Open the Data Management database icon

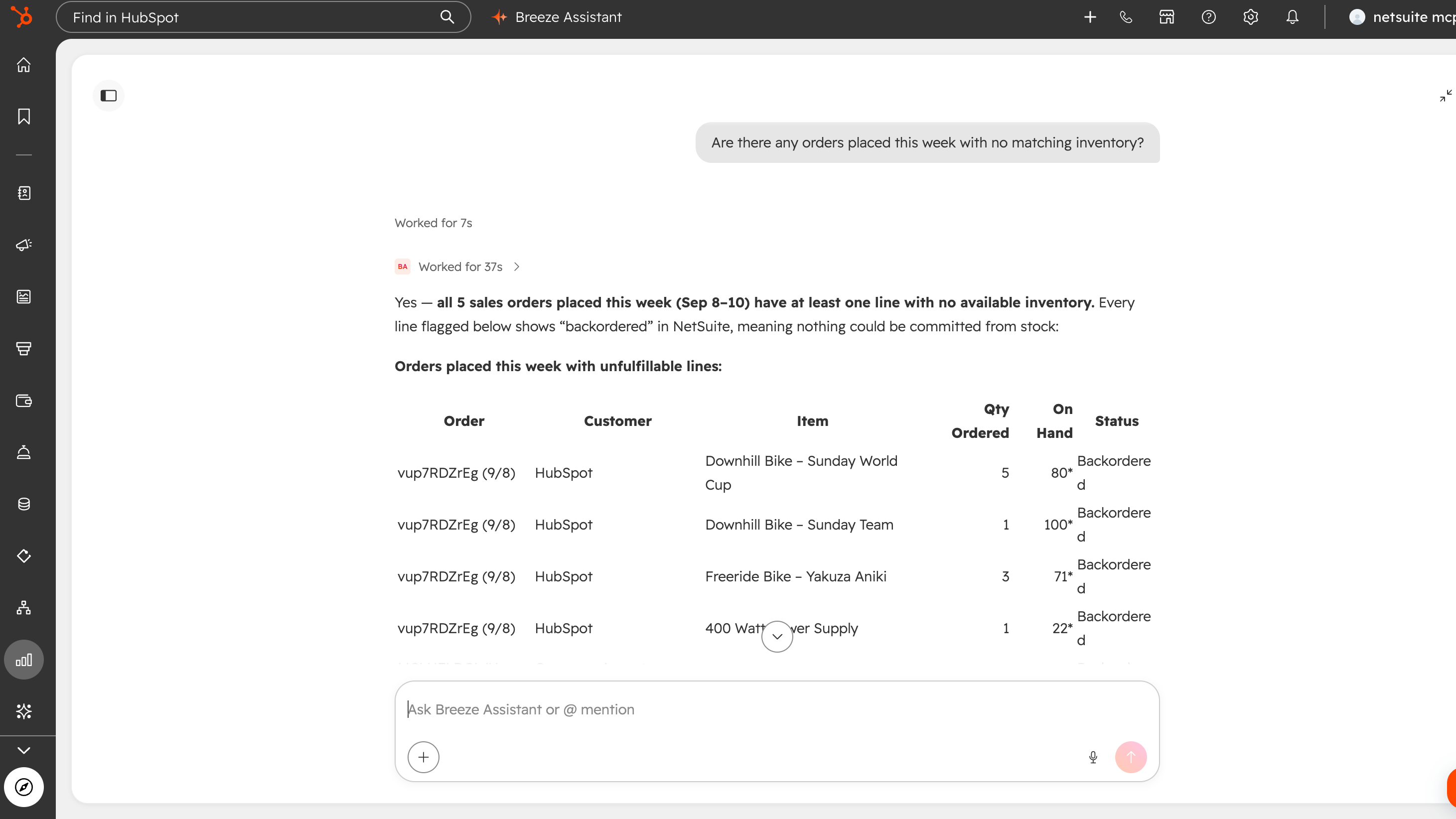(24, 504)
